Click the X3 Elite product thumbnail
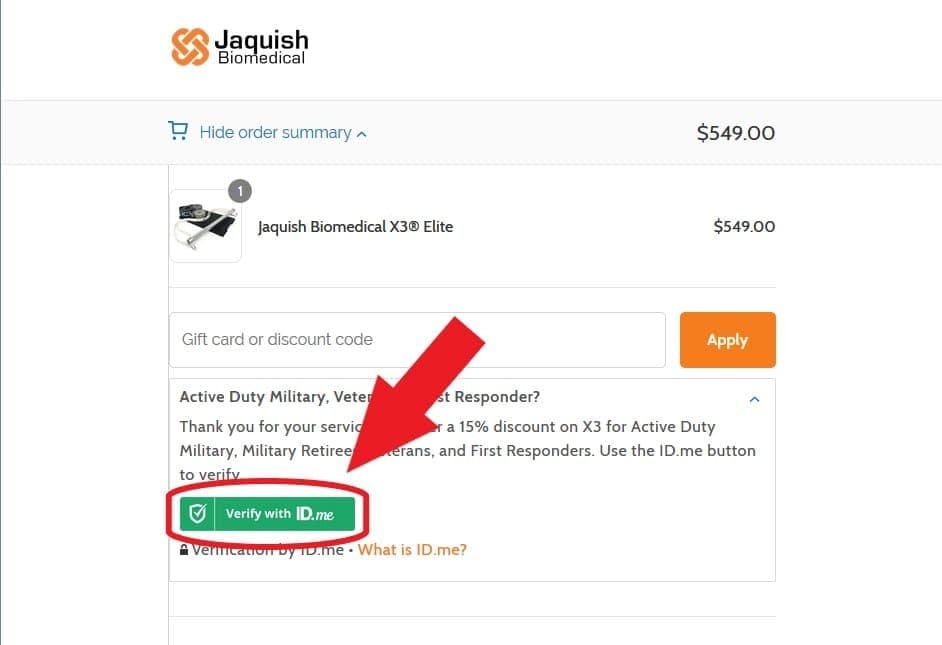 click(205, 225)
